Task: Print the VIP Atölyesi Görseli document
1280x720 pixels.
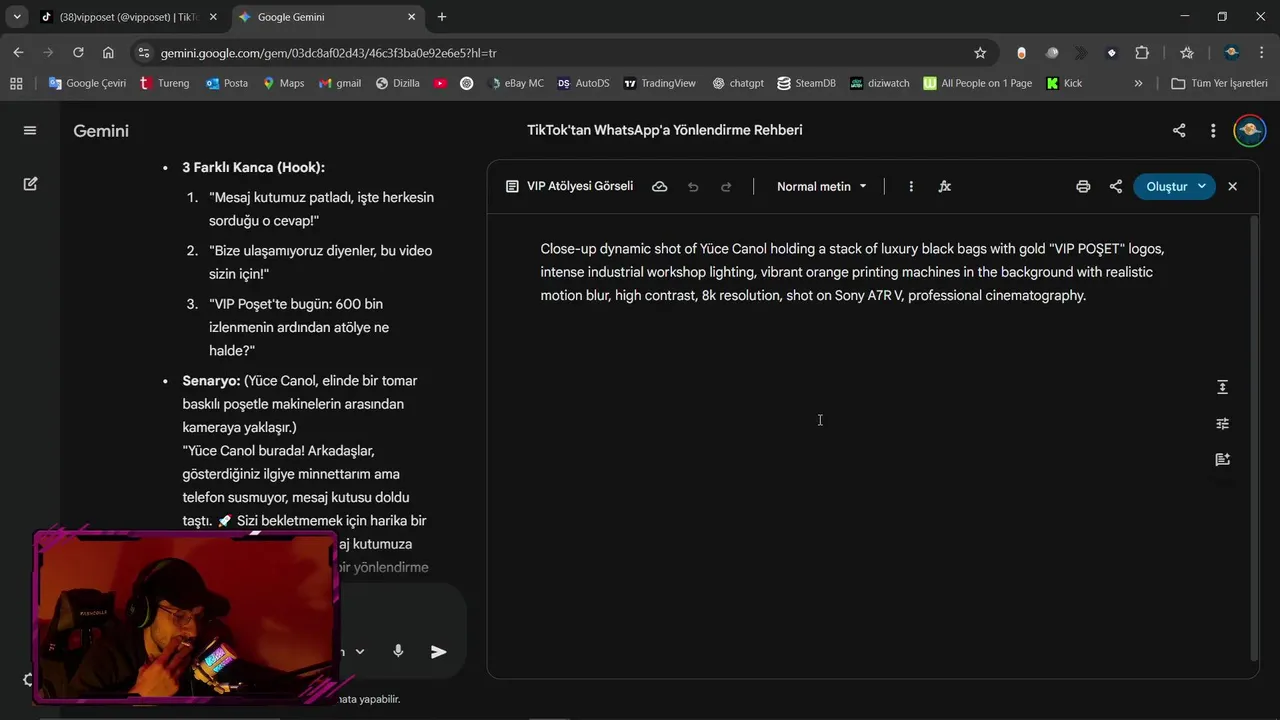Action: point(1083,186)
